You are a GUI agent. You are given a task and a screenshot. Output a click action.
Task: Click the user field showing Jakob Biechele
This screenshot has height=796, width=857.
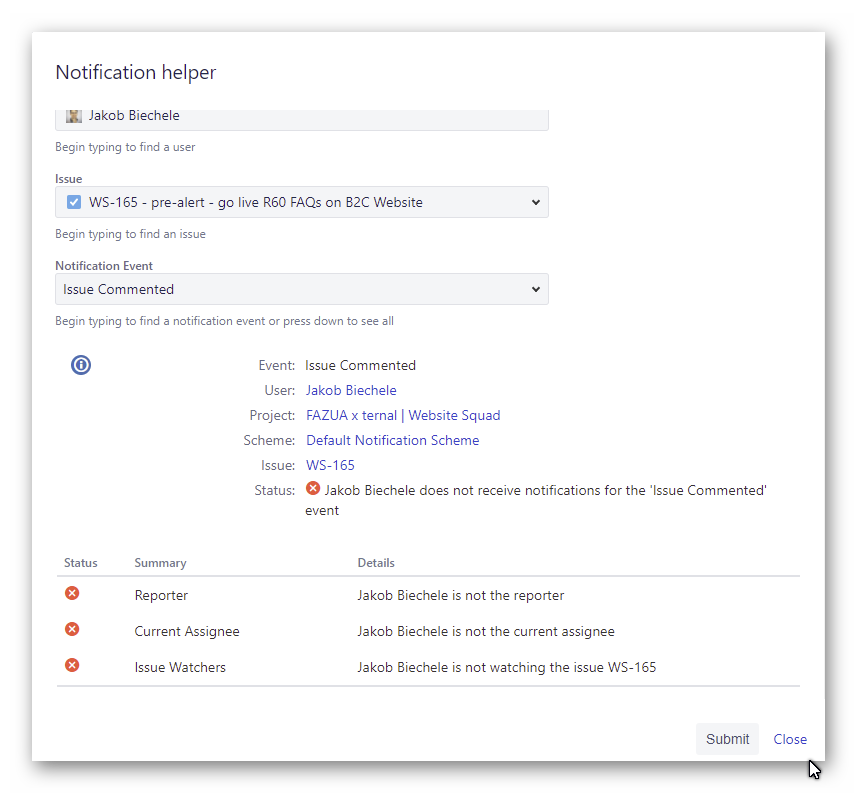click(x=302, y=120)
